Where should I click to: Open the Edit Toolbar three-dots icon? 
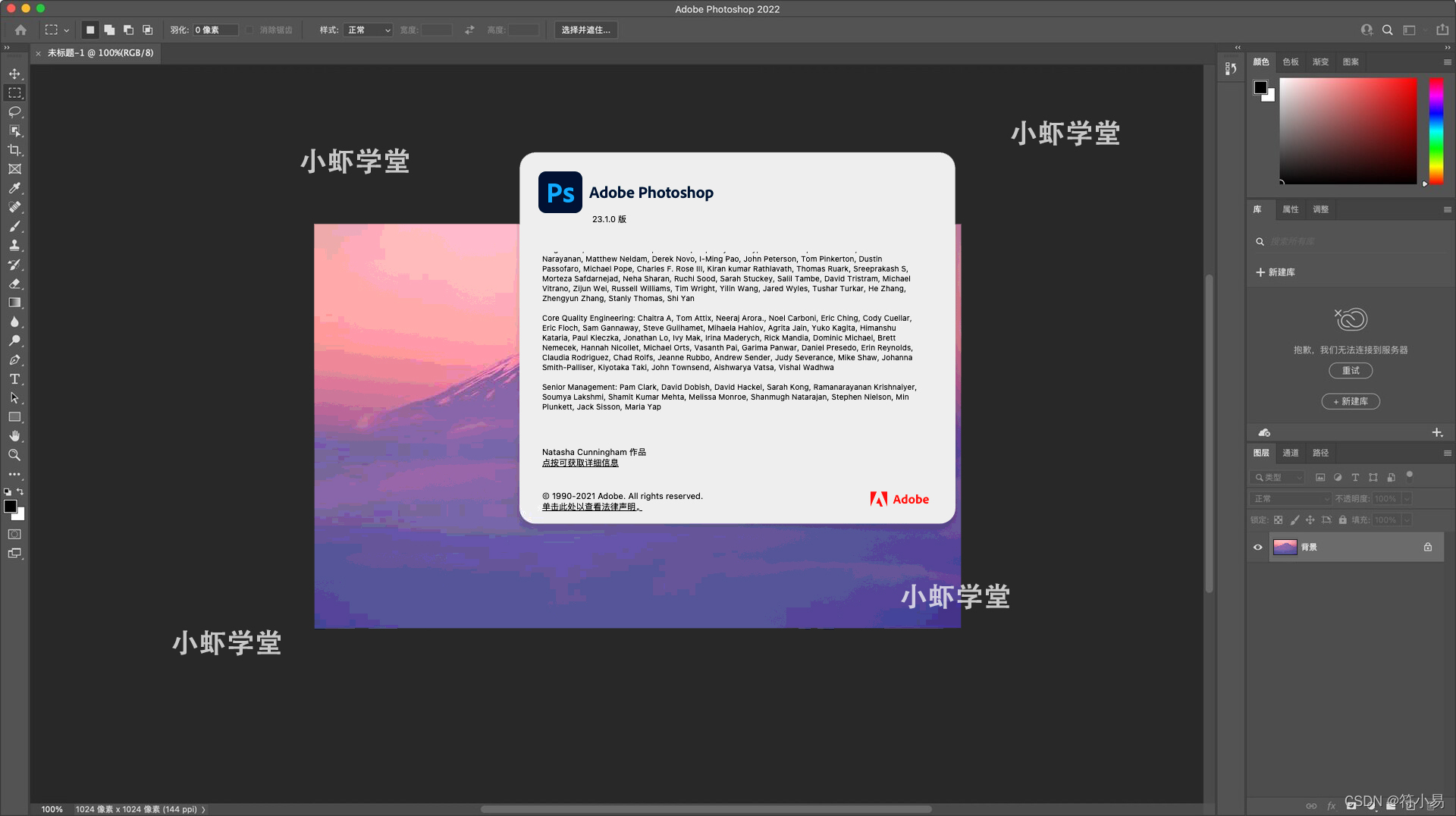pos(14,474)
